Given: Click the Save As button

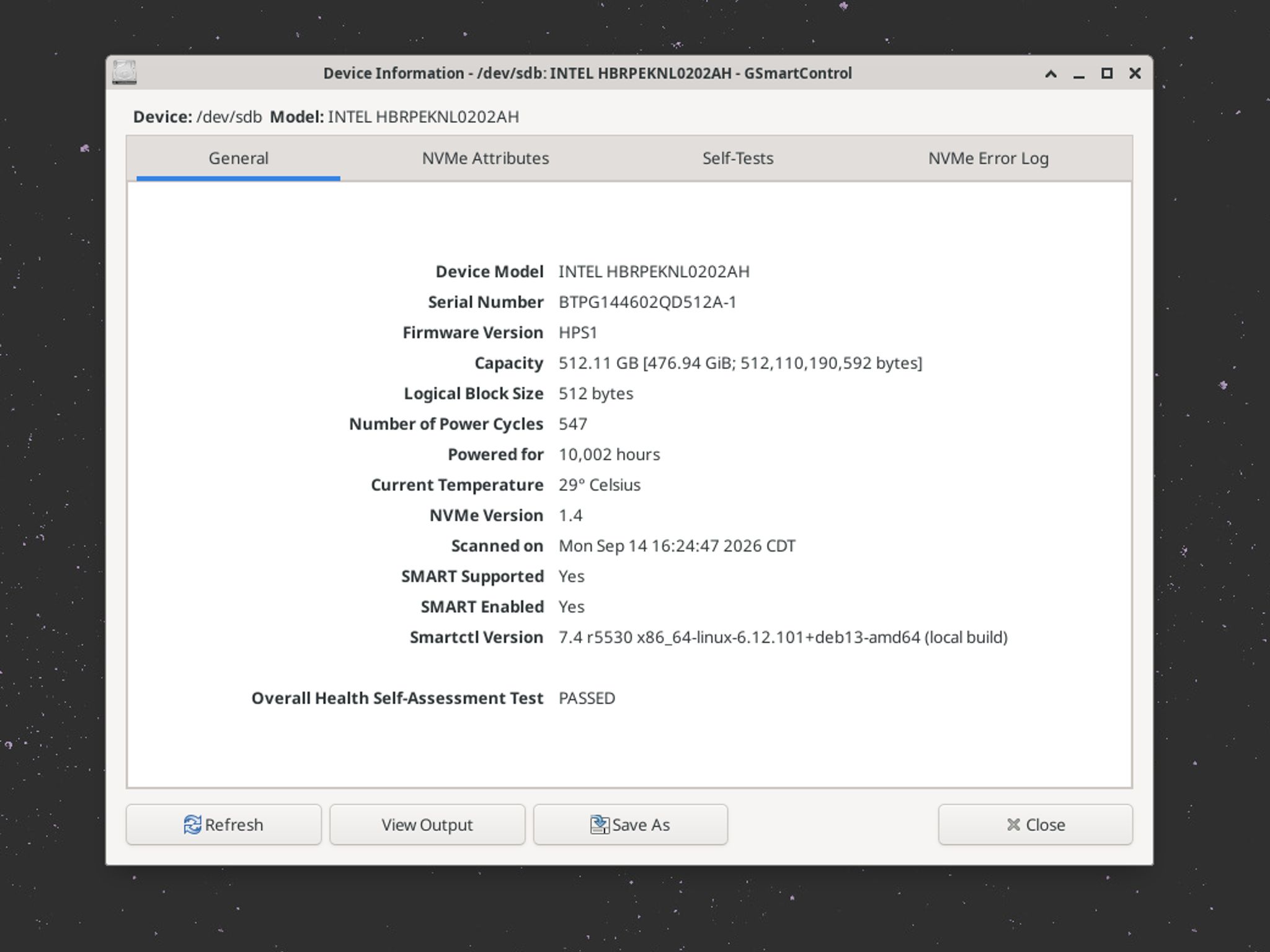Looking at the screenshot, I should click(x=631, y=824).
